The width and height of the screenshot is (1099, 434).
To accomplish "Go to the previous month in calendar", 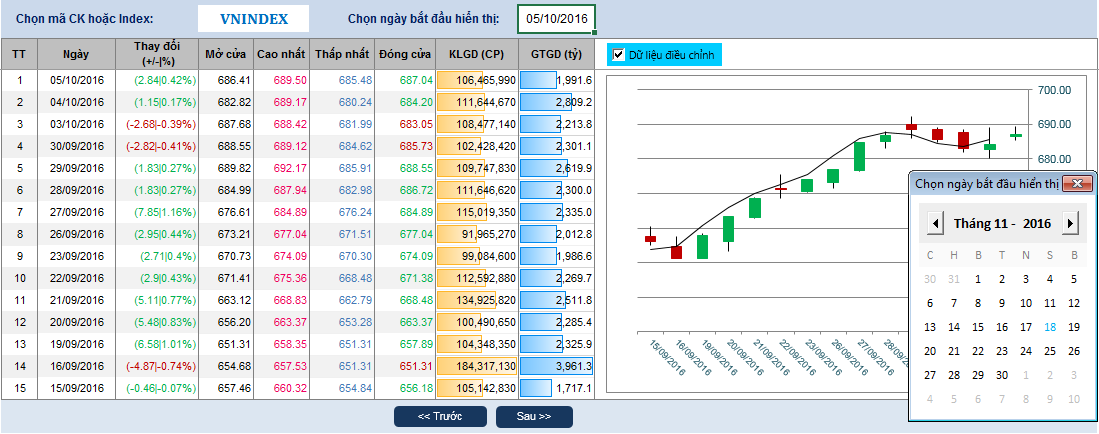I will pos(935,224).
